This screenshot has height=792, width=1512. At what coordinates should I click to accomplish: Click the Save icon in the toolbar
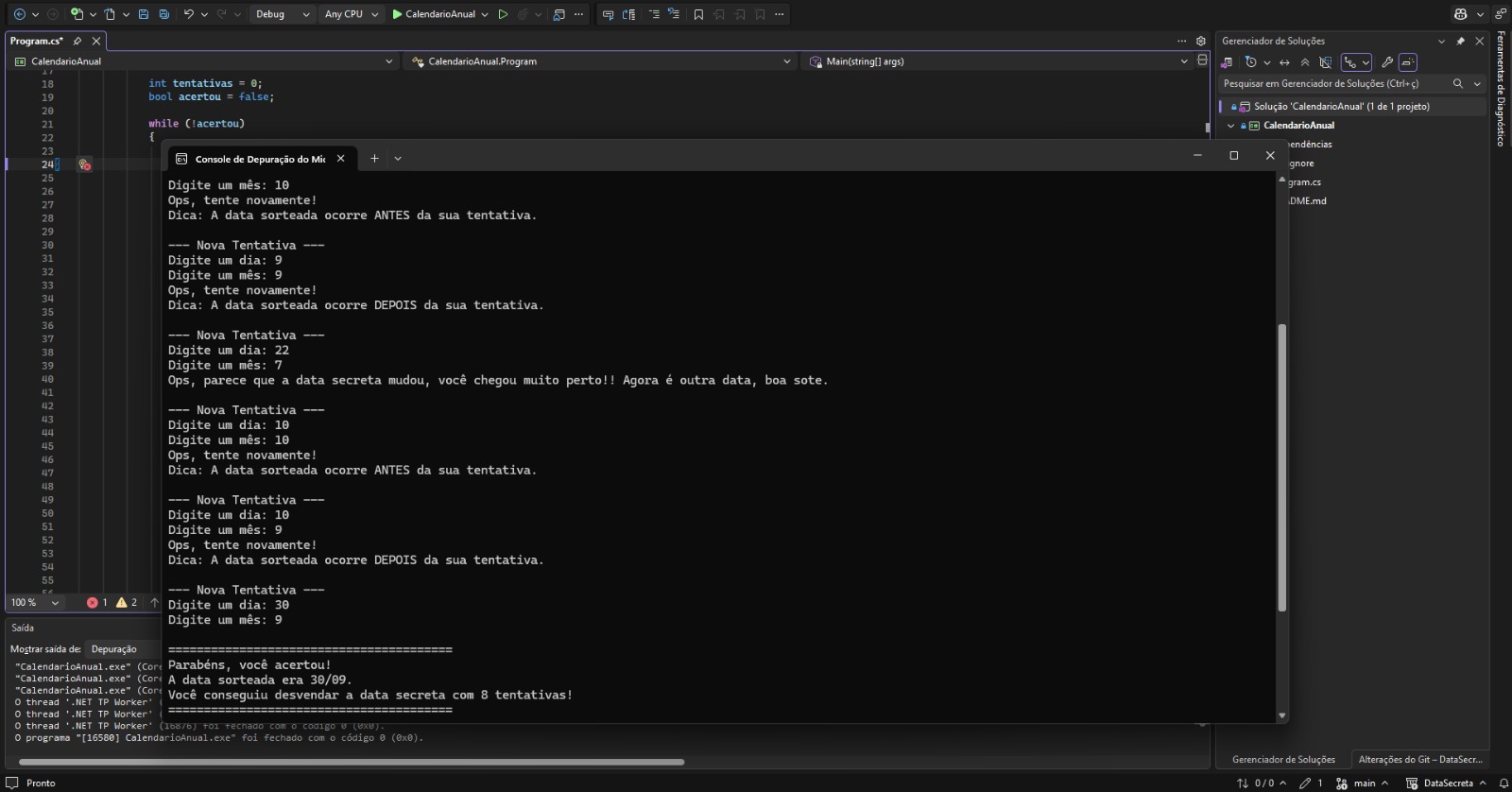click(x=144, y=14)
